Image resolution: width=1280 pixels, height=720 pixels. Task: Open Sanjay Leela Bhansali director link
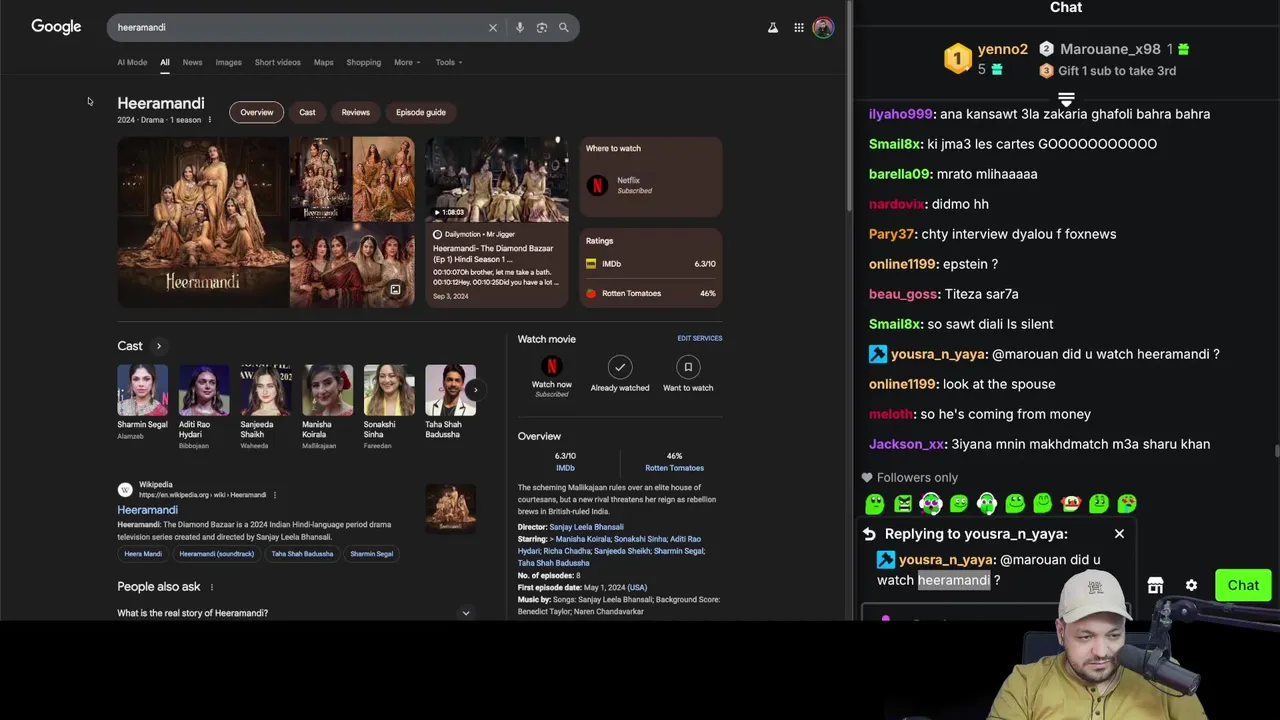586,527
